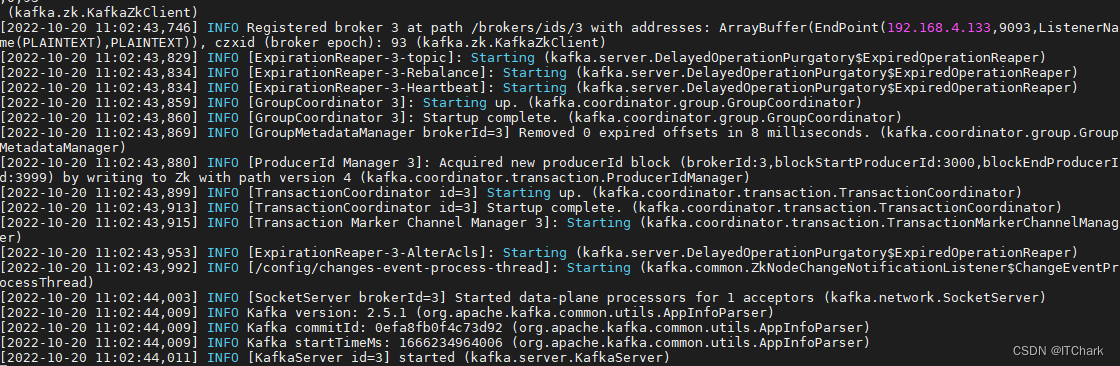This screenshot has width=1120, height=366.
Task: Click the cyan 'Starting' after Transaction Marker Channel Manager
Action: (x=599, y=222)
